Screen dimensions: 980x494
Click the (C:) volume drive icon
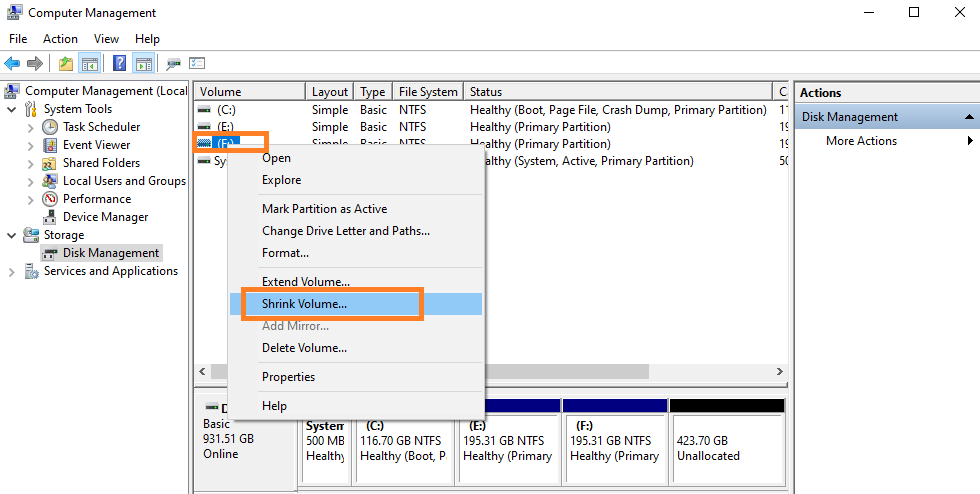coord(204,109)
